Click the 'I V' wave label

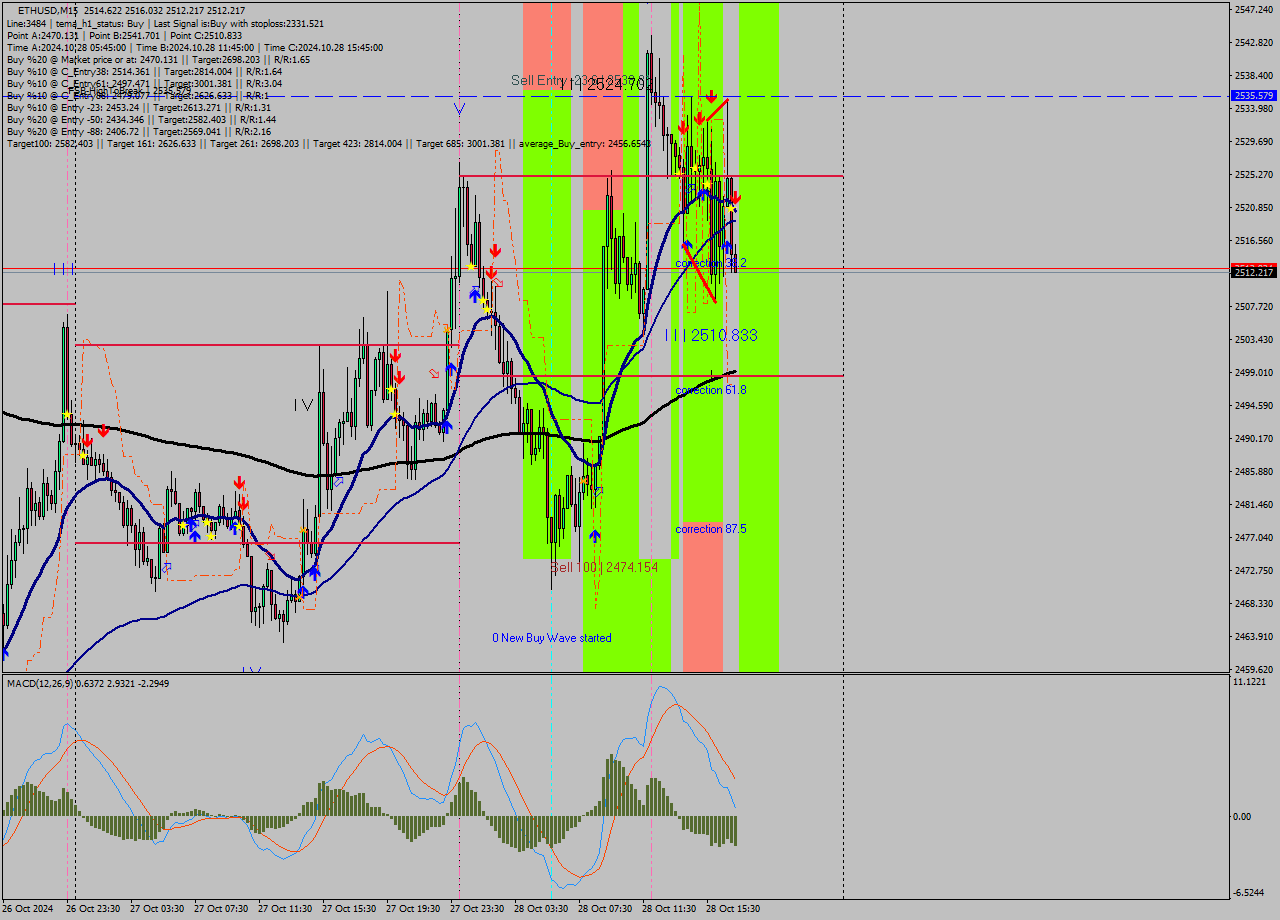coord(304,405)
